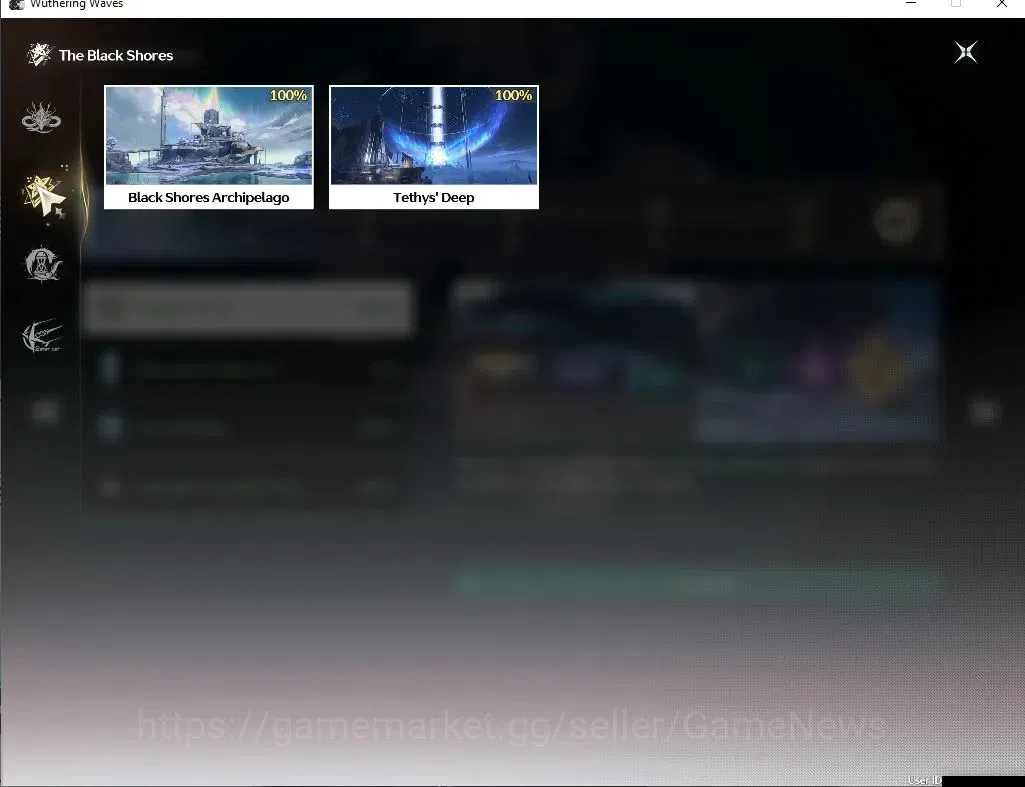Open the Tethys' Deep card

click(x=433, y=147)
